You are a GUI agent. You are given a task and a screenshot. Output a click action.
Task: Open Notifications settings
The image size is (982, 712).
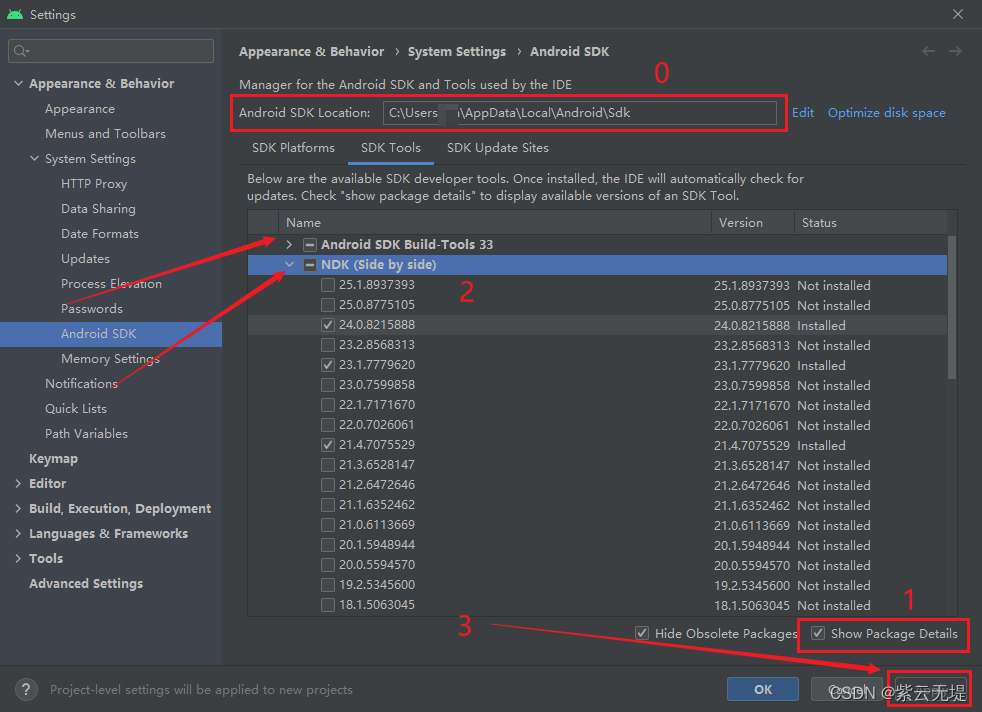(81, 384)
